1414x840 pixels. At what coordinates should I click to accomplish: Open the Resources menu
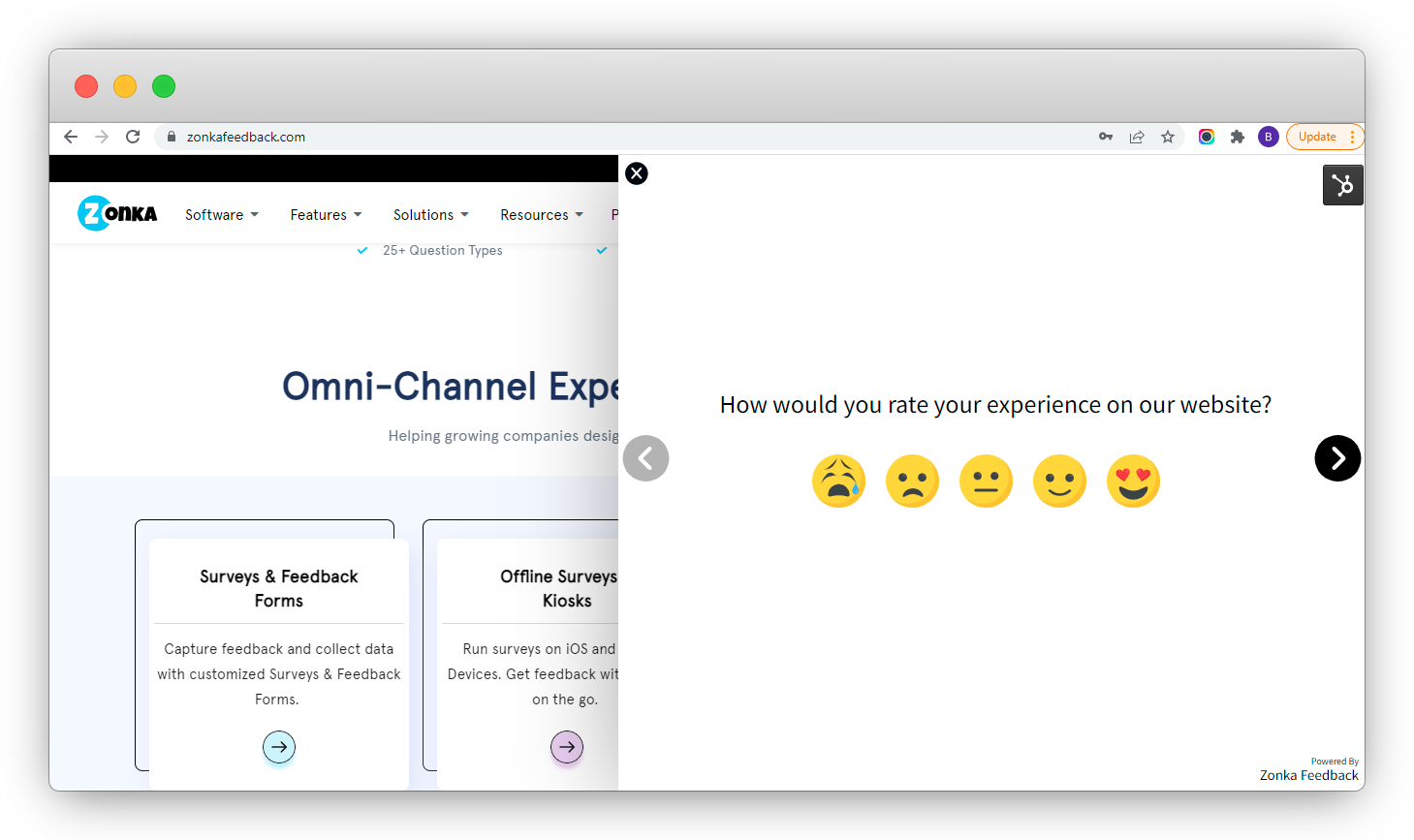coord(541,214)
